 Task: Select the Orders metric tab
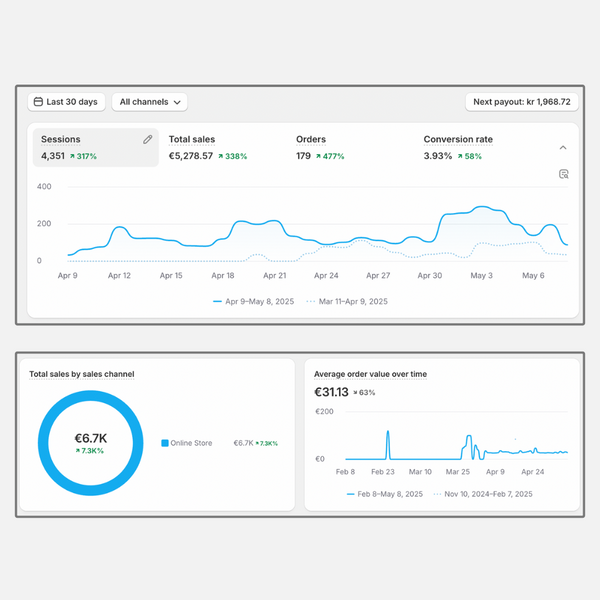pos(320,147)
